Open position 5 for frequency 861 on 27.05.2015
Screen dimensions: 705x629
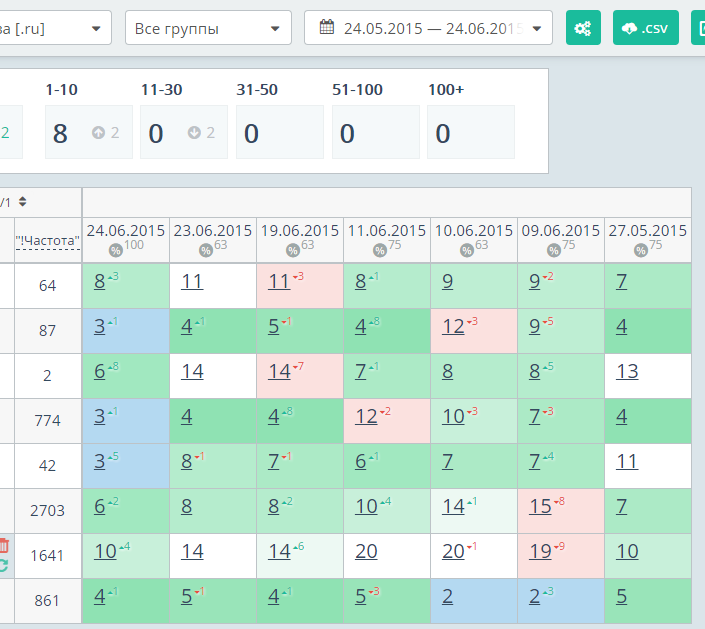click(621, 597)
